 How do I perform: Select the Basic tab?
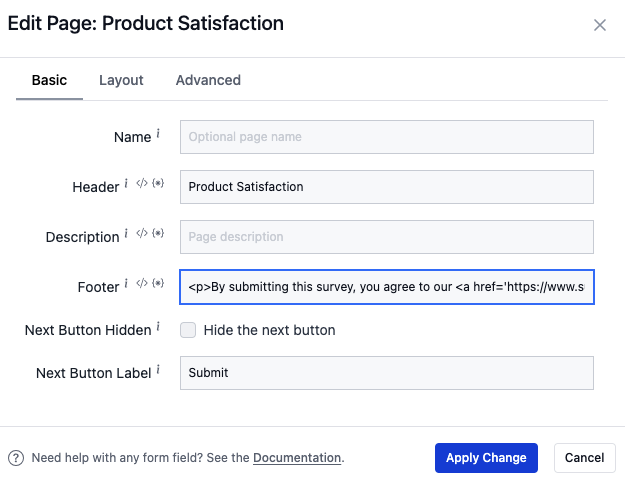click(x=49, y=80)
